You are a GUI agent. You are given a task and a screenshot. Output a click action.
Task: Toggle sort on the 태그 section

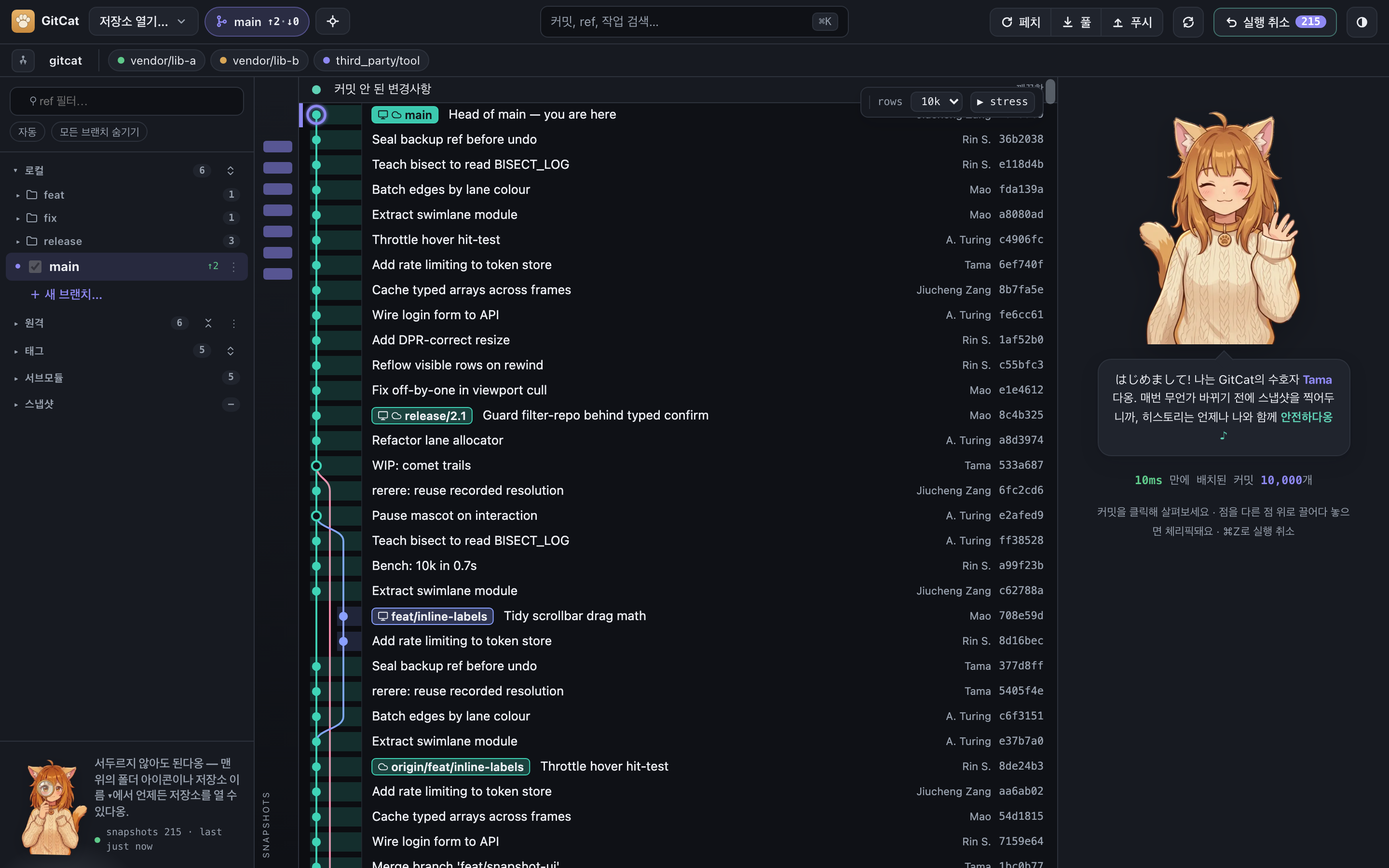click(x=230, y=350)
